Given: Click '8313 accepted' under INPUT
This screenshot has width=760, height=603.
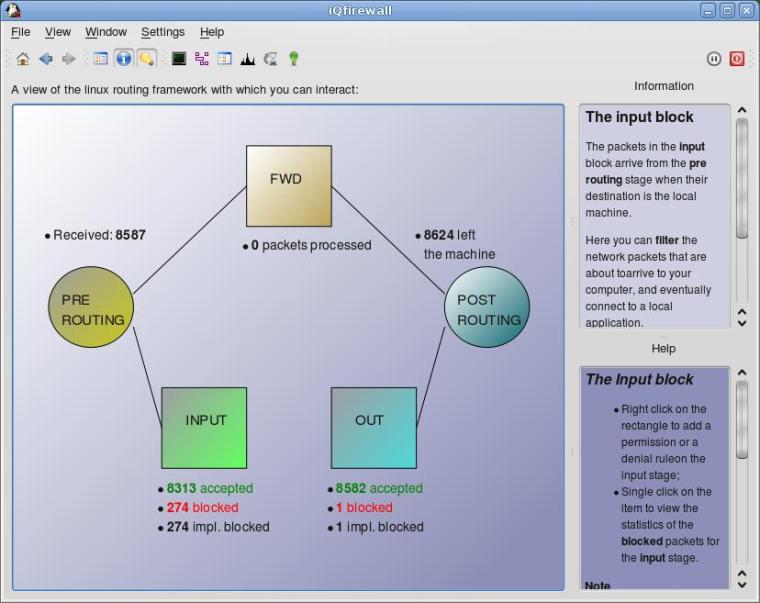Looking at the screenshot, I should click(210, 488).
